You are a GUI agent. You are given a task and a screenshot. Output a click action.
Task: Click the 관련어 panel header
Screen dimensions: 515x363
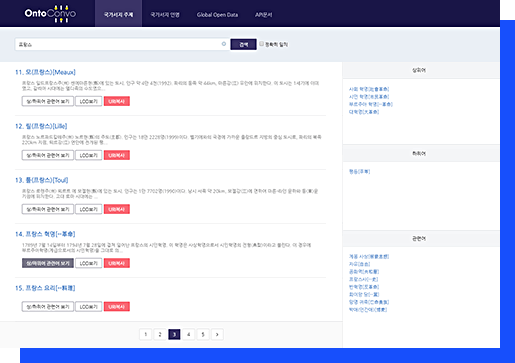[x=421, y=239]
